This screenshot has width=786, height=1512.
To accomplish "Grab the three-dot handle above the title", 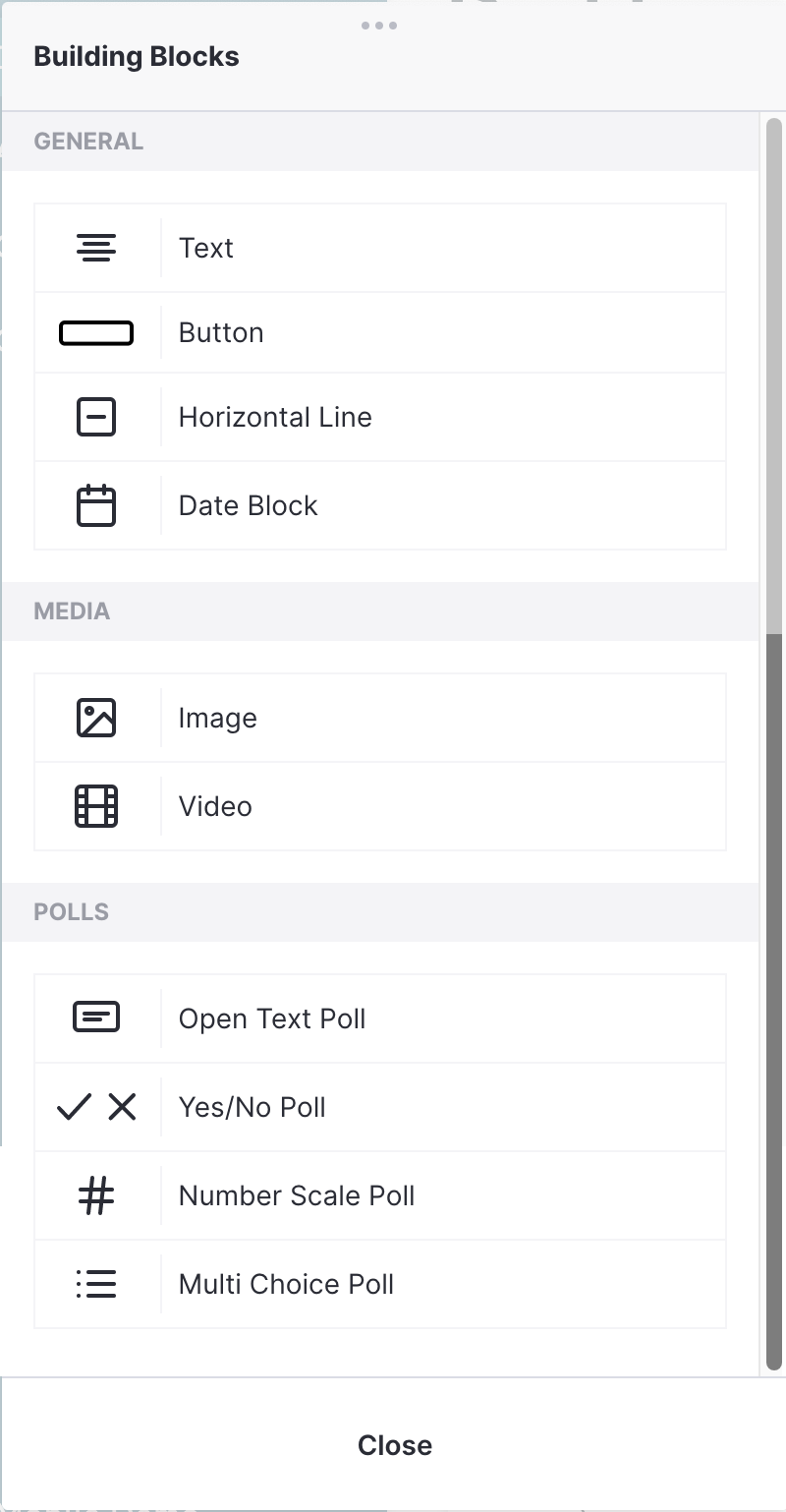I will [379, 26].
